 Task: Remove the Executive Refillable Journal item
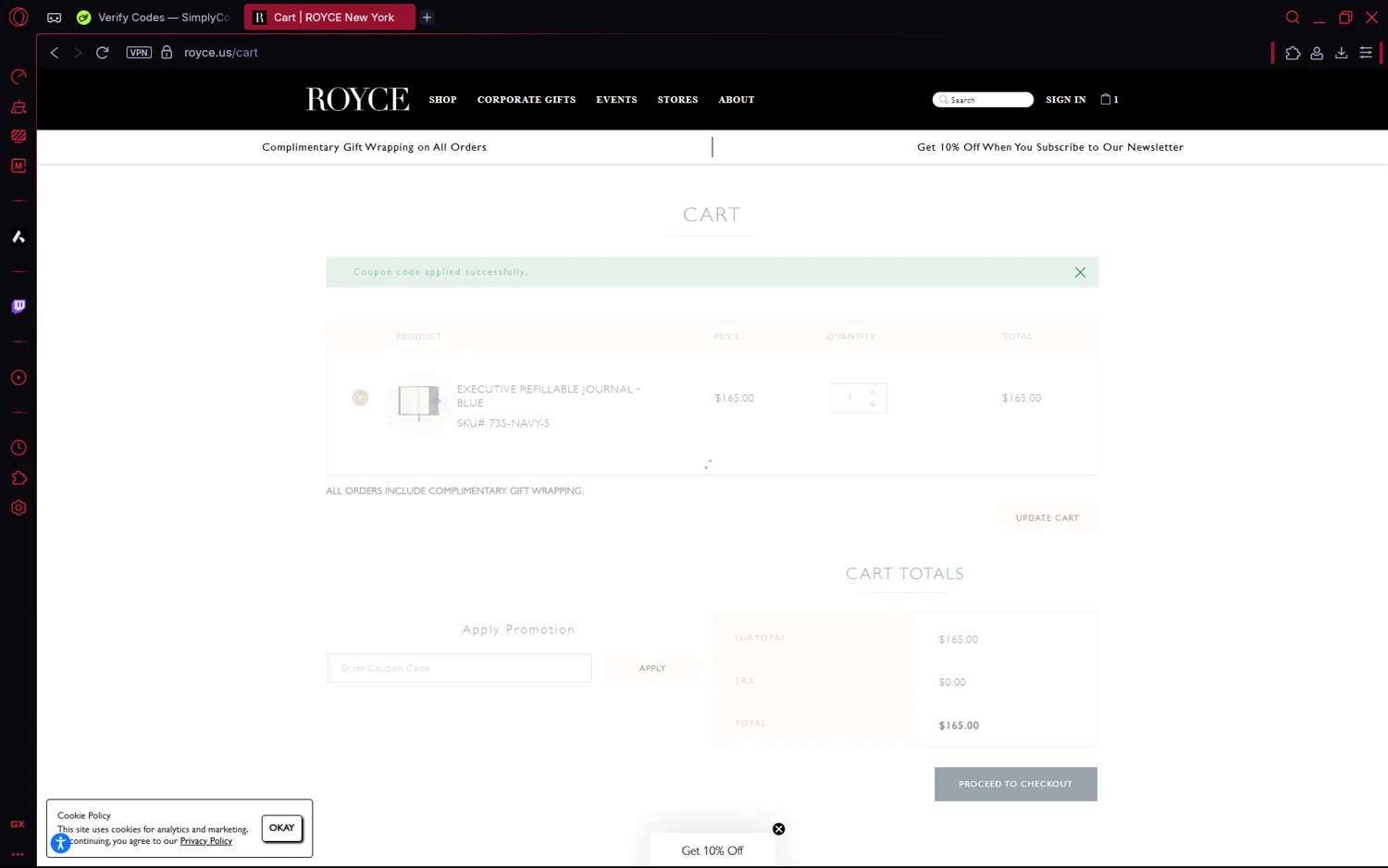coord(360,397)
